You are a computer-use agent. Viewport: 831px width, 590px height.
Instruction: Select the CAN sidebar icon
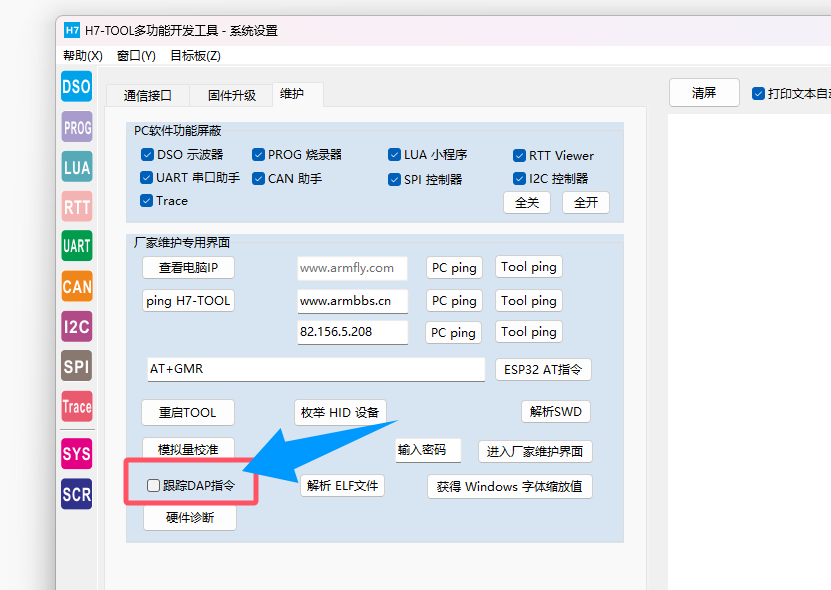tap(77, 286)
